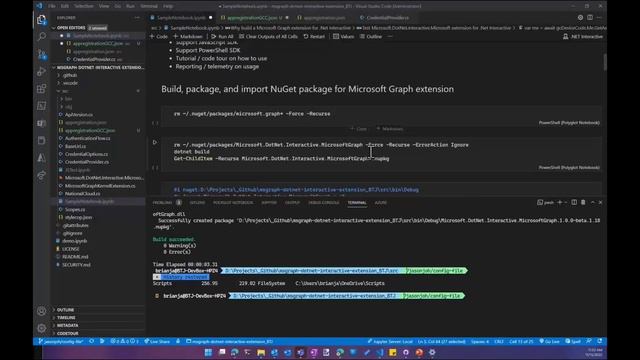This screenshot has height=360, width=640.
Task: Open the Accounts menu in activity bar
Action: (41, 311)
